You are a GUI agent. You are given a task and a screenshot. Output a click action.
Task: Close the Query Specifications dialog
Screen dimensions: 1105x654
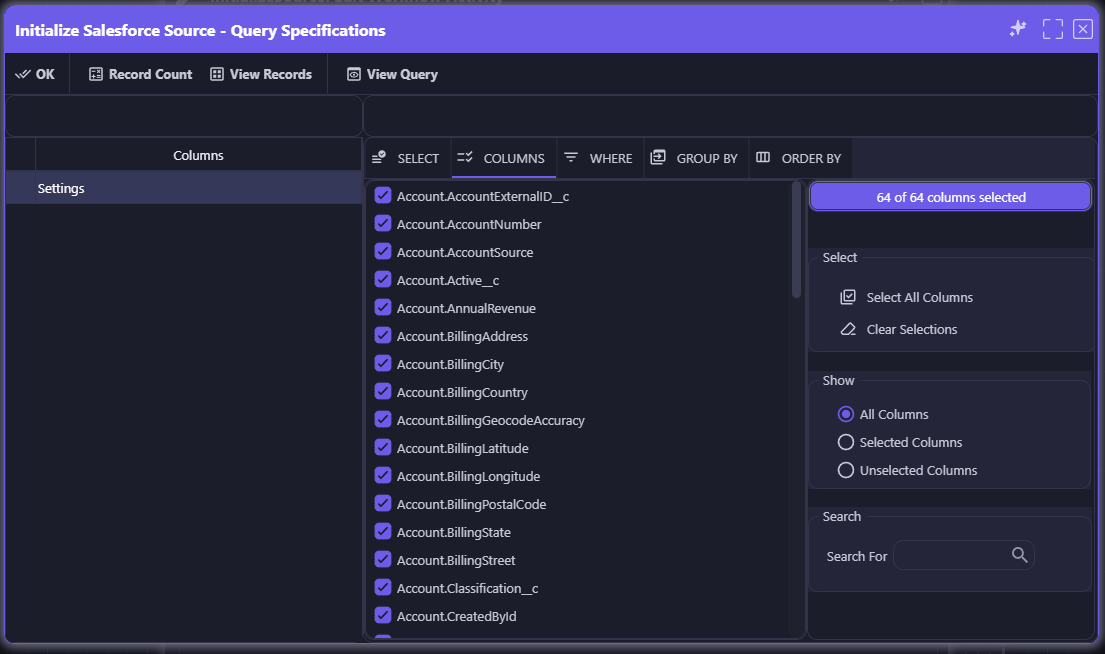pyautogui.click(x=1083, y=29)
